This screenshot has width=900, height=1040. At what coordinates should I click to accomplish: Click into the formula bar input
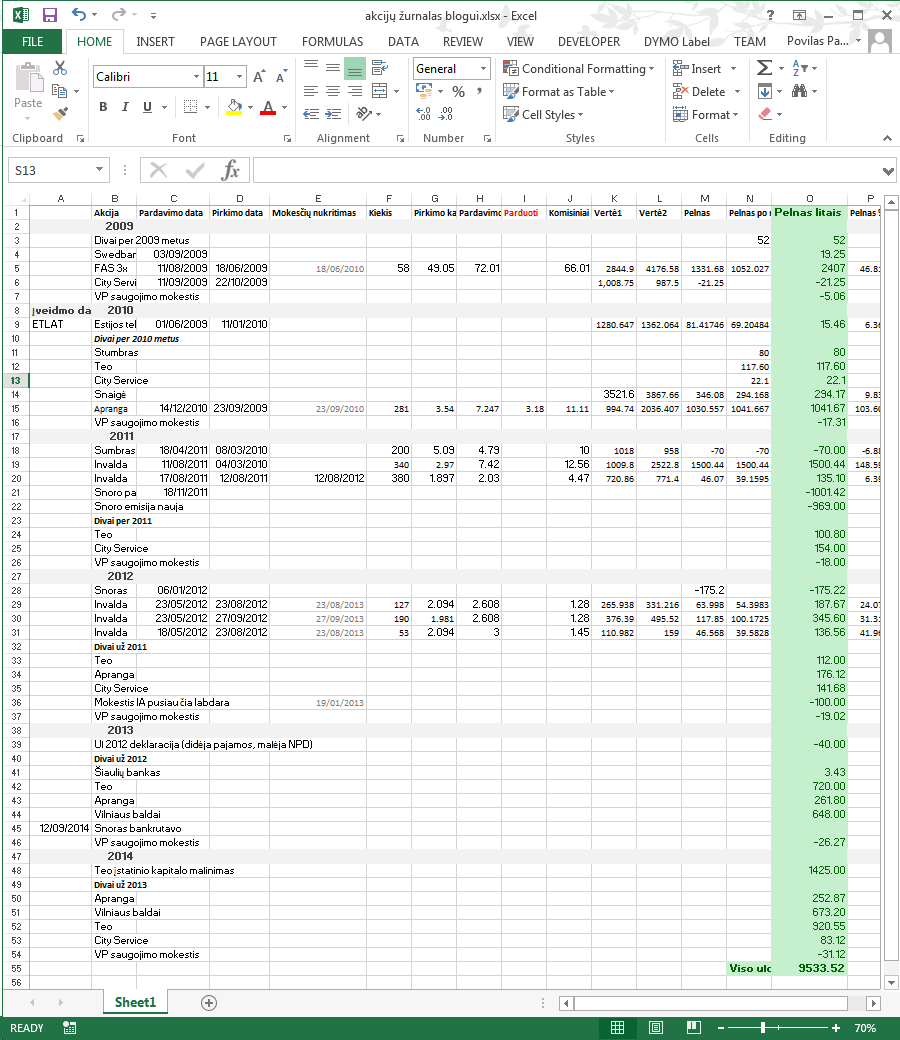click(567, 170)
